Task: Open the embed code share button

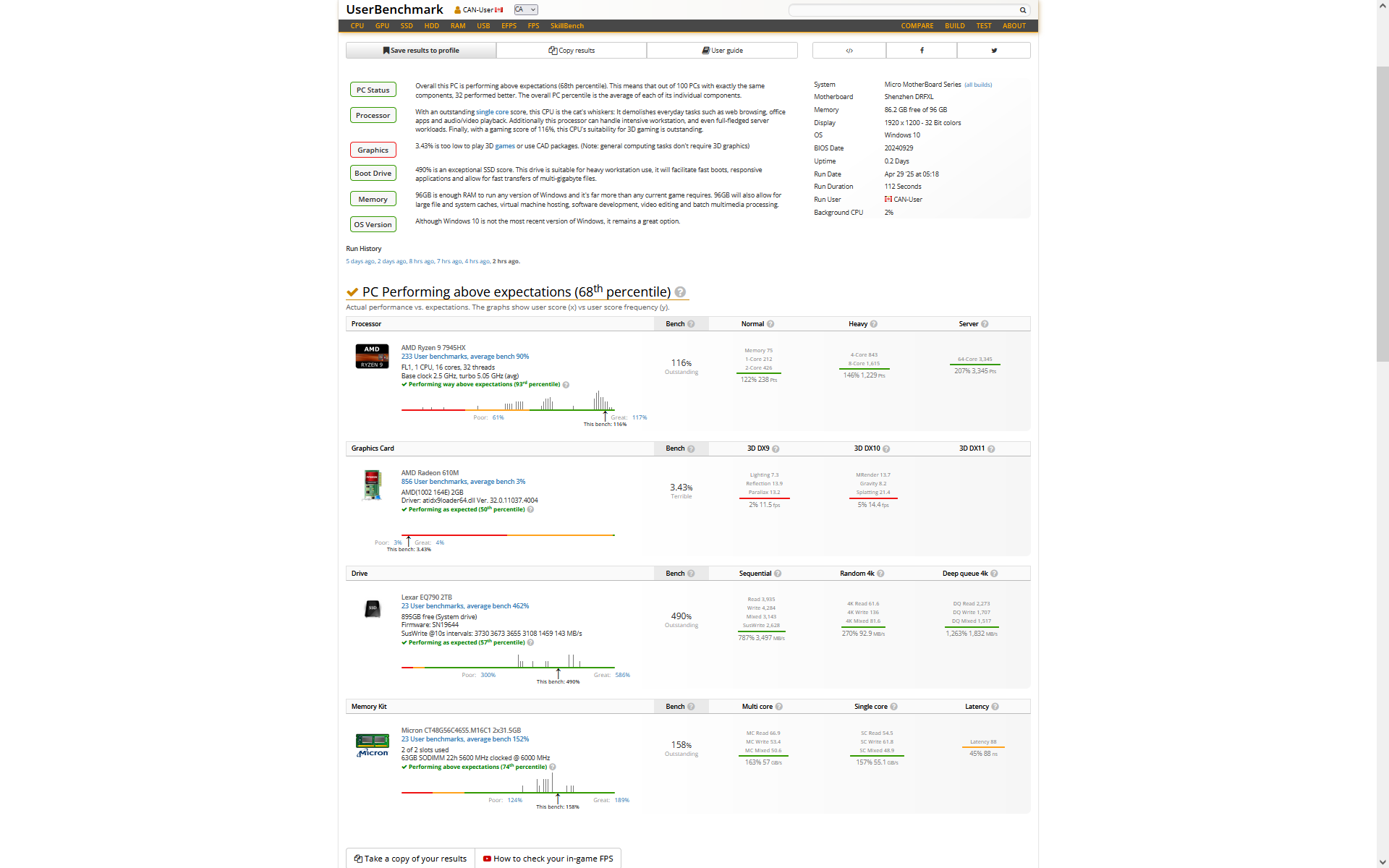Action: 849,51
